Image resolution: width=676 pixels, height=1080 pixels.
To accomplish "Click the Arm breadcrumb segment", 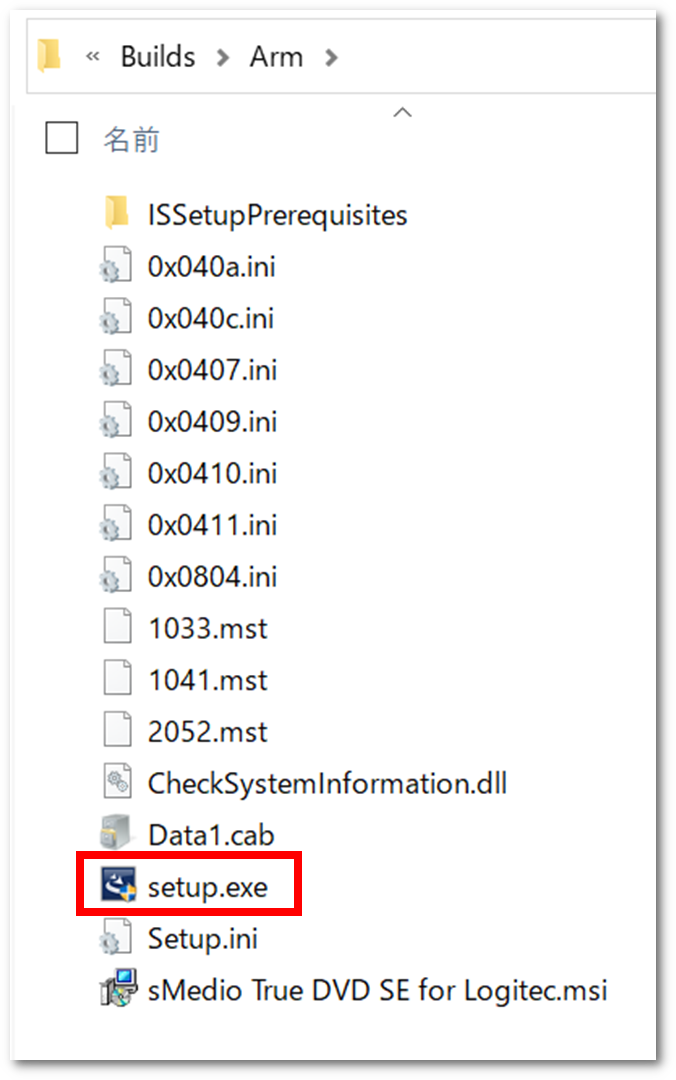I will point(276,57).
